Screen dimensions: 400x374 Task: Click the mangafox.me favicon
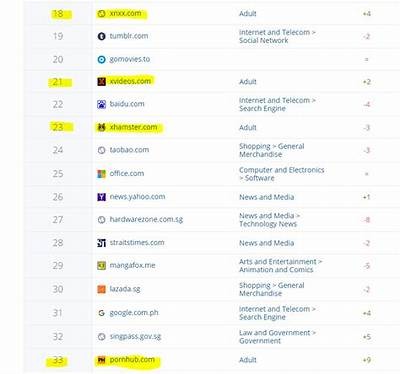tap(101, 266)
